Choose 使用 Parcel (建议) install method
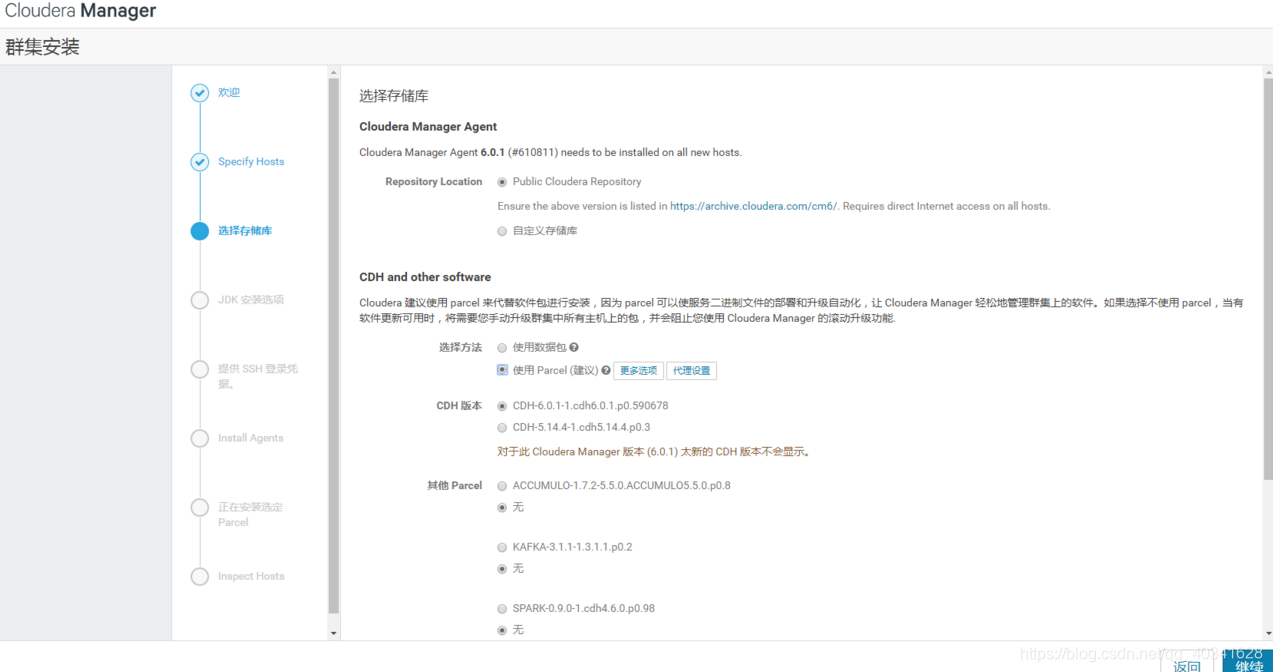Image resolution: width=1273 pixels, height=672 pixels. (x=502, y=370)
